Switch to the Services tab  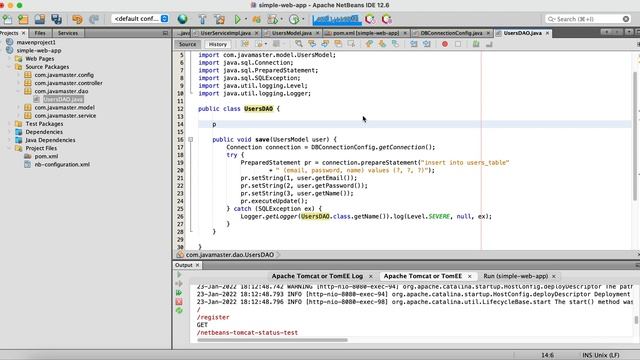[68, 33]
